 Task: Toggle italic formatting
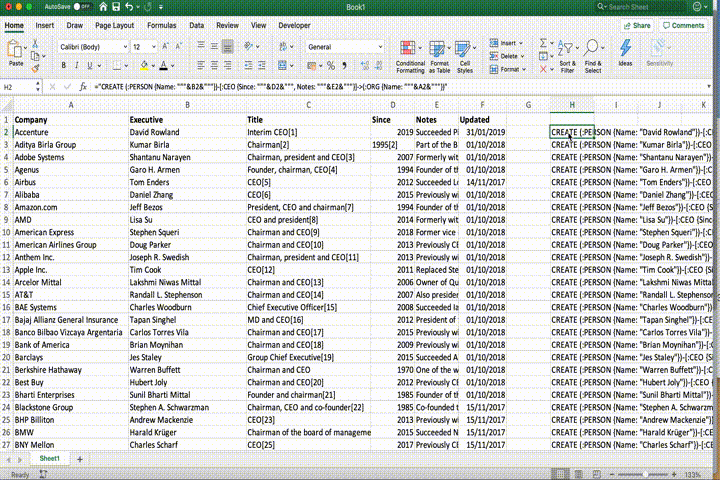pos(76,66)
